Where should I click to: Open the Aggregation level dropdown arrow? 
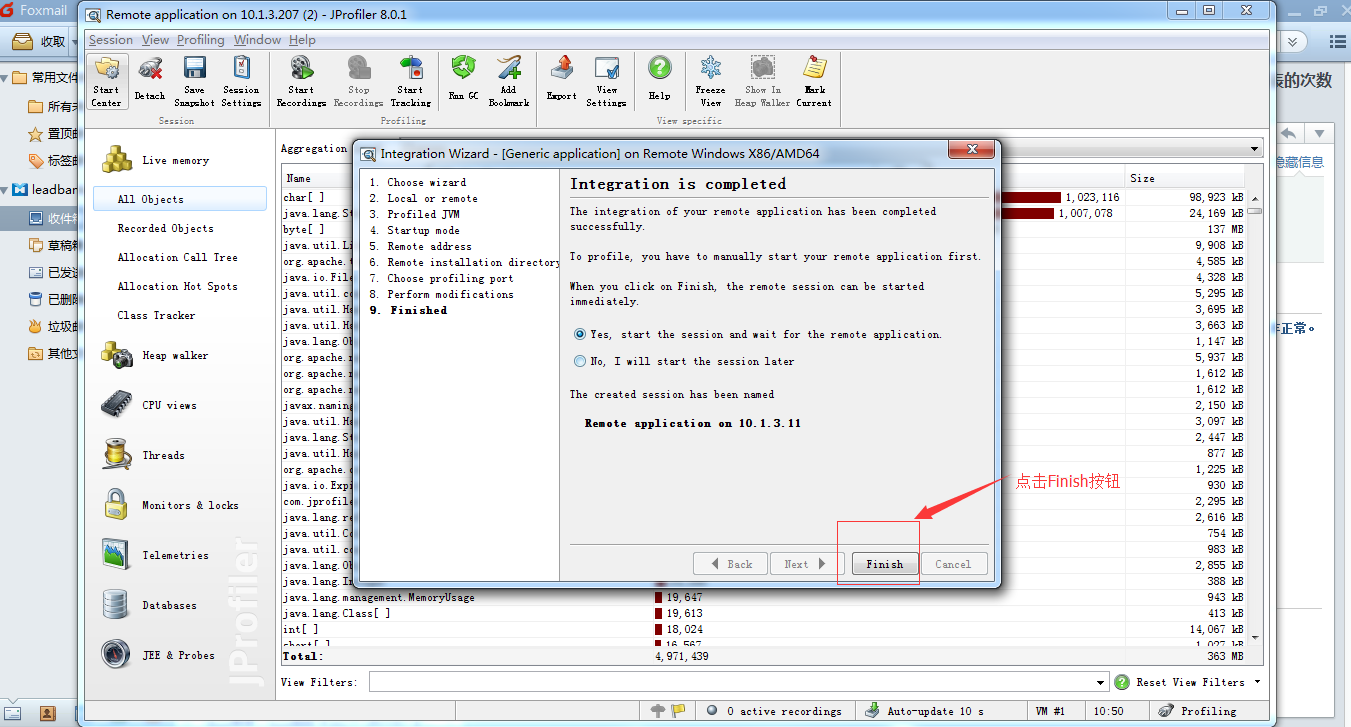pyautogui.click(x=1255, y=149)
